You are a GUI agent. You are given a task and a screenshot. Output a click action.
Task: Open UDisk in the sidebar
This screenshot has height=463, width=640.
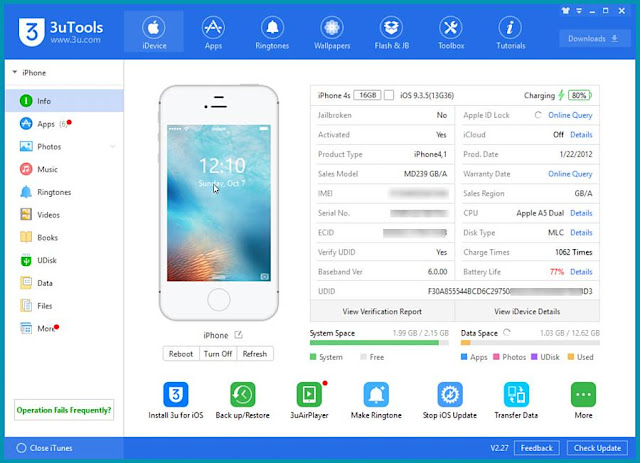pyautogui.click(x=64, y=260)
